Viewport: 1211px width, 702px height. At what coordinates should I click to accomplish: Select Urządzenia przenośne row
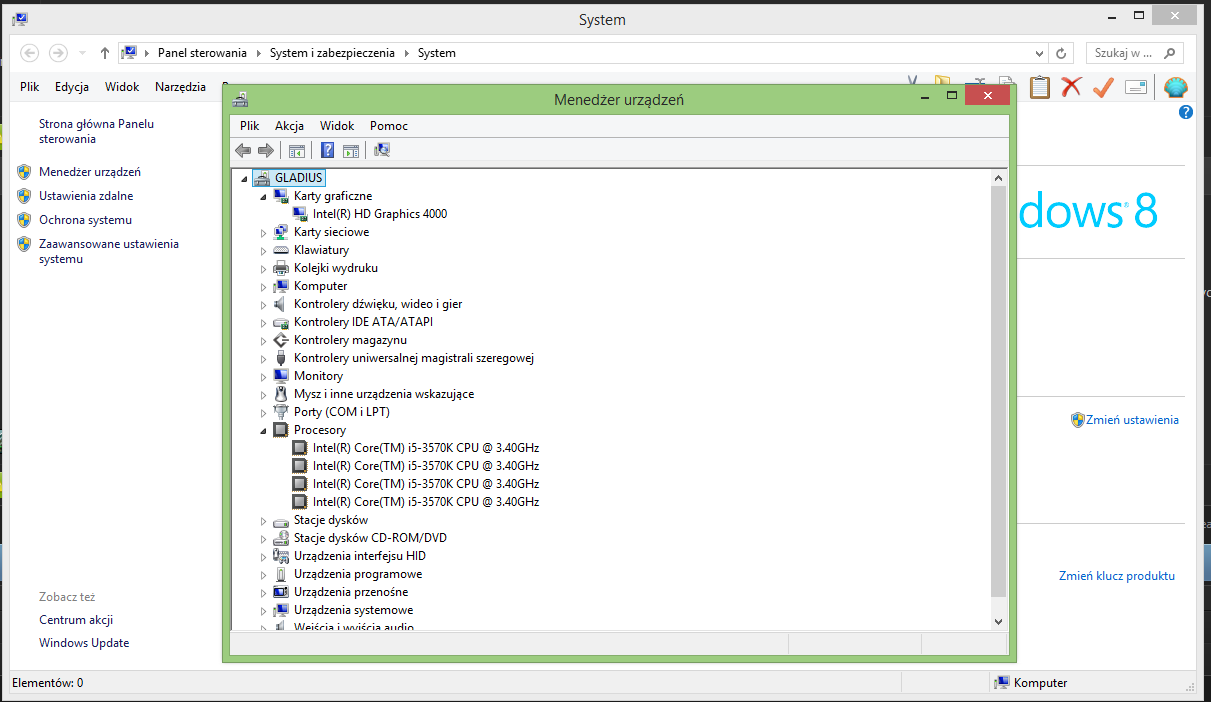tap(351, 592)
